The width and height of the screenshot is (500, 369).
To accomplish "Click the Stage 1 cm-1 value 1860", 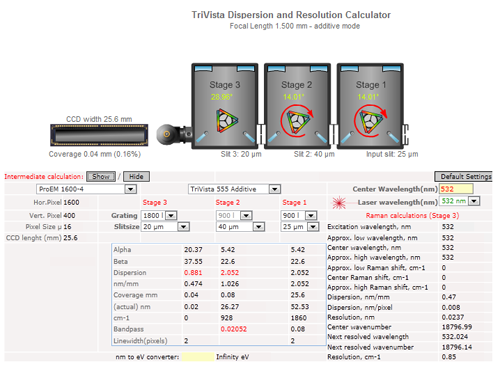I will [299, 318].
